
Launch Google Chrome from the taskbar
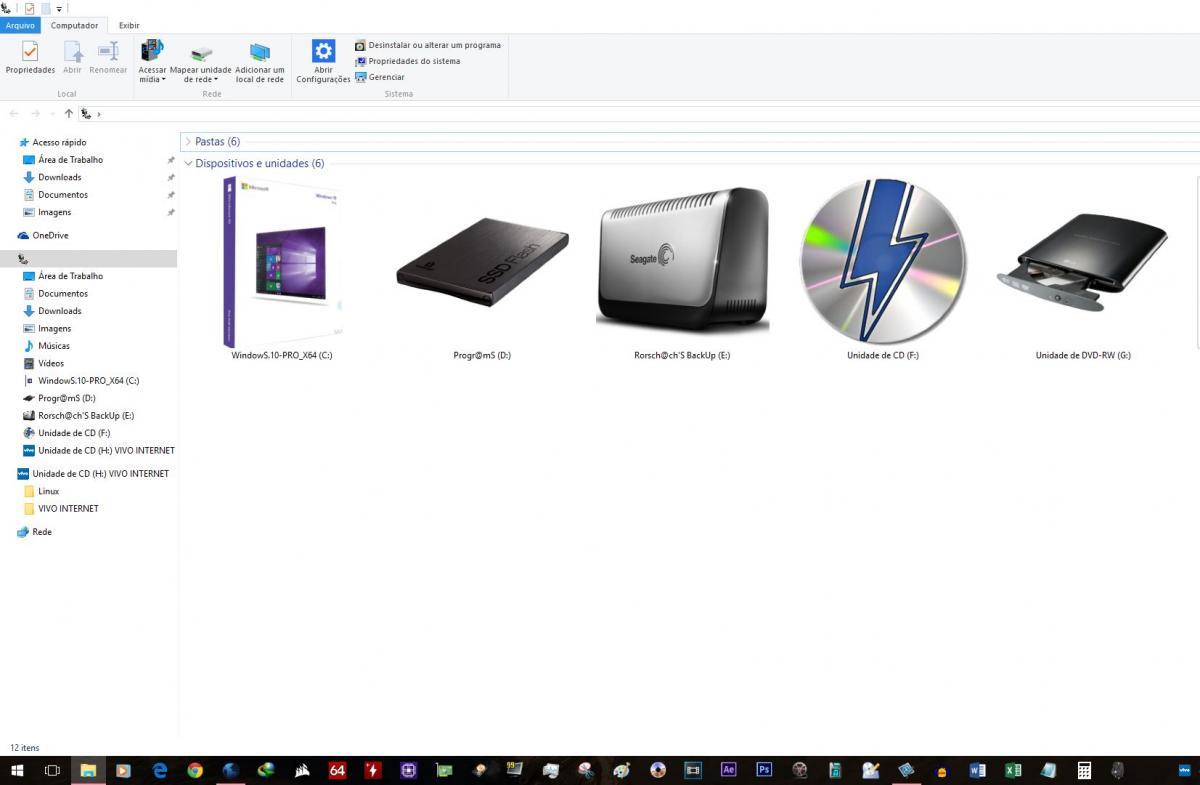click(195, 770)
